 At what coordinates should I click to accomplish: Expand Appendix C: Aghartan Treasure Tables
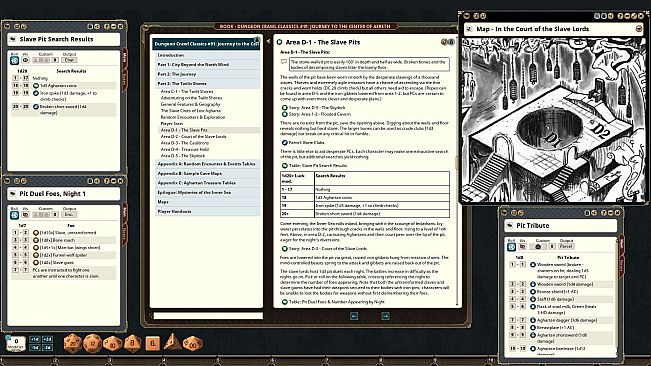click(x=208, y=183)
